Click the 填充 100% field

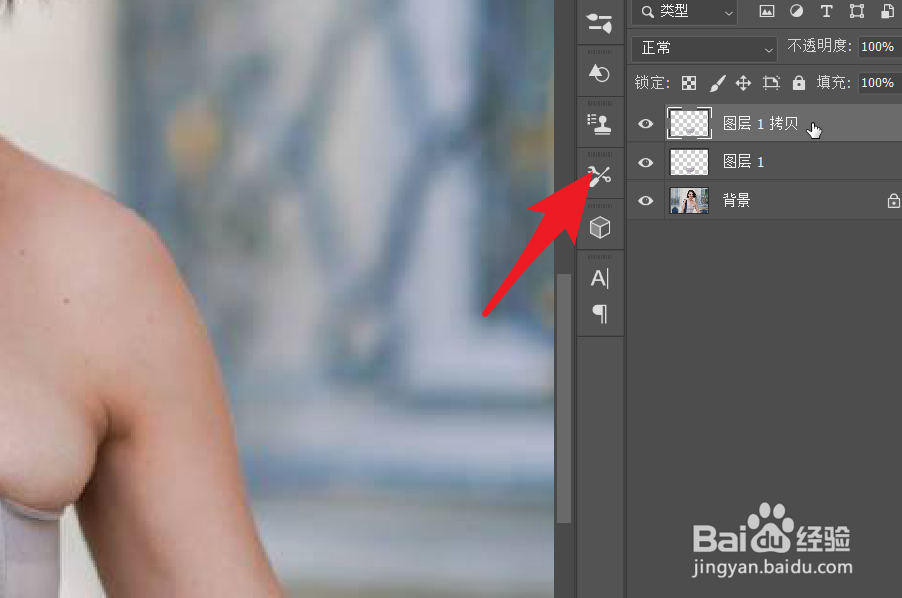pos(879,83)
